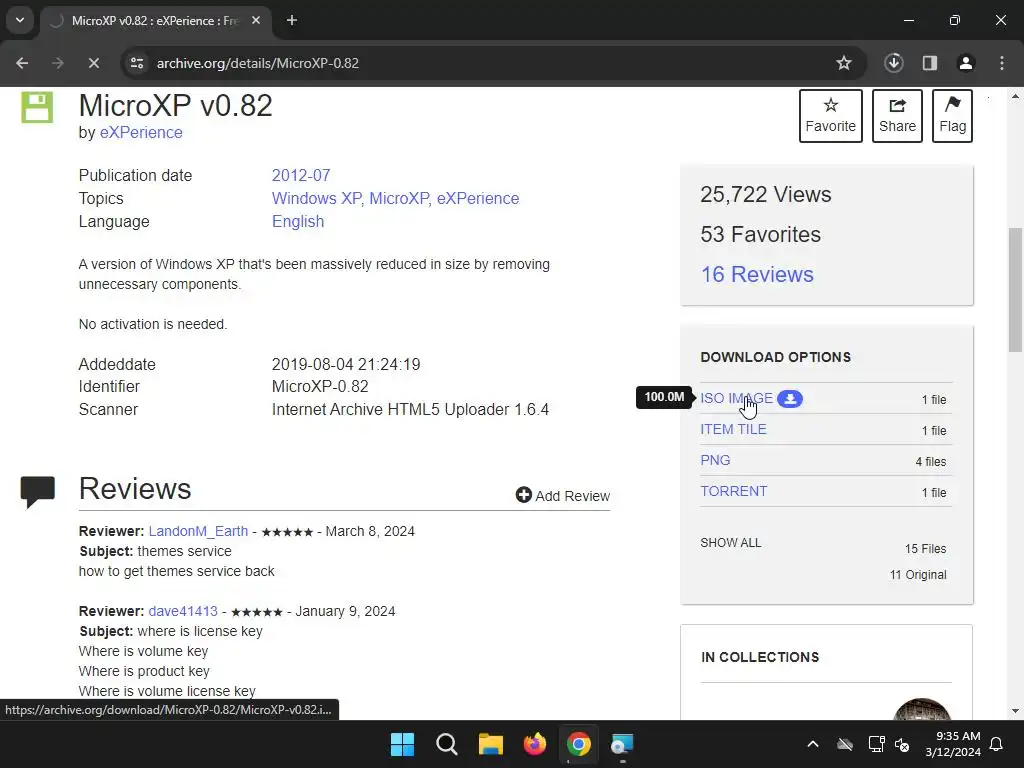
Task: Open the English language link
Action: pyautogui.click(x=298, y=221)
